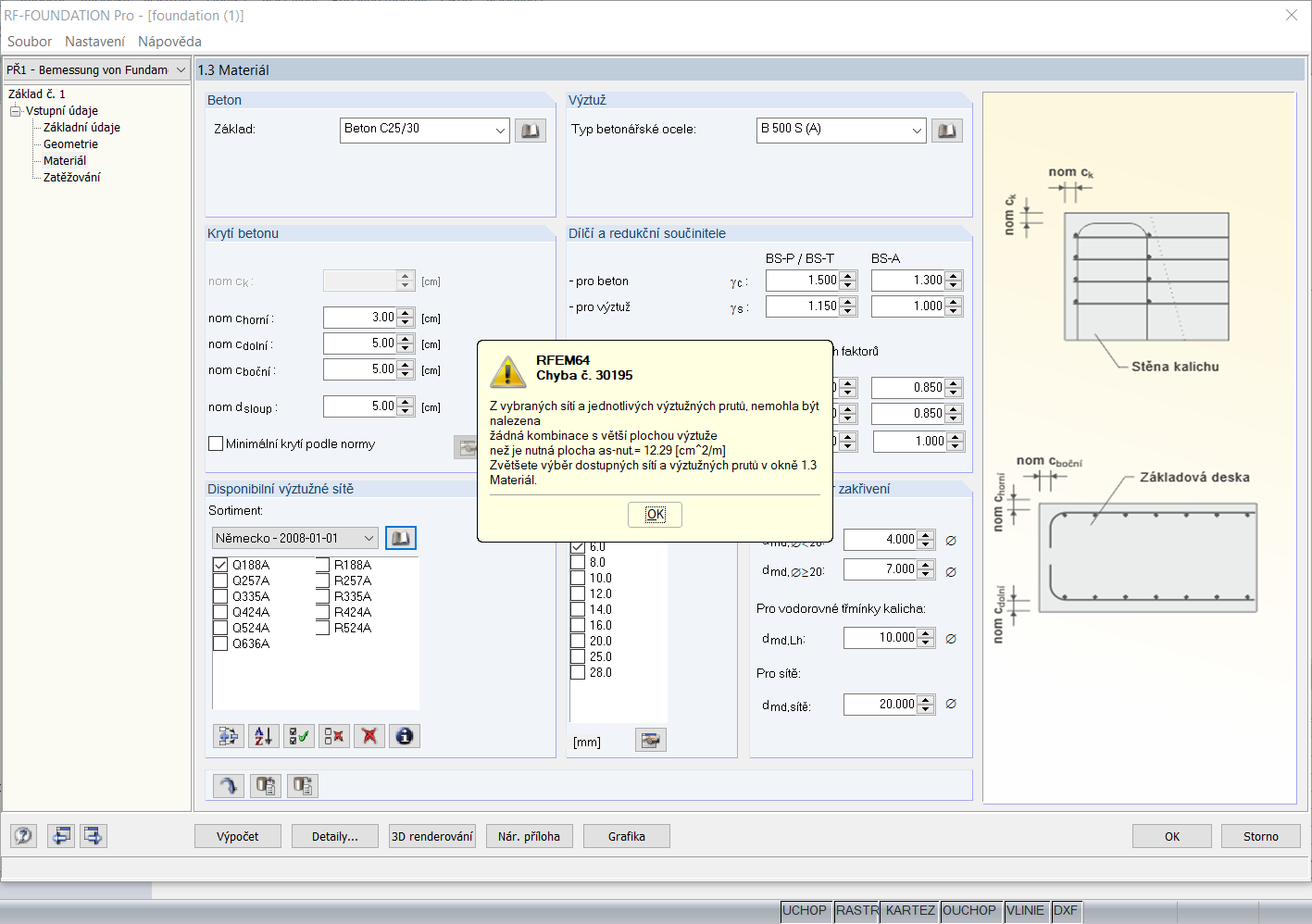Enable Minimální krytí podle normy checkbox
Viewport: 1312px width, 924px height.
pyautogui.click(x=216, y=443)
